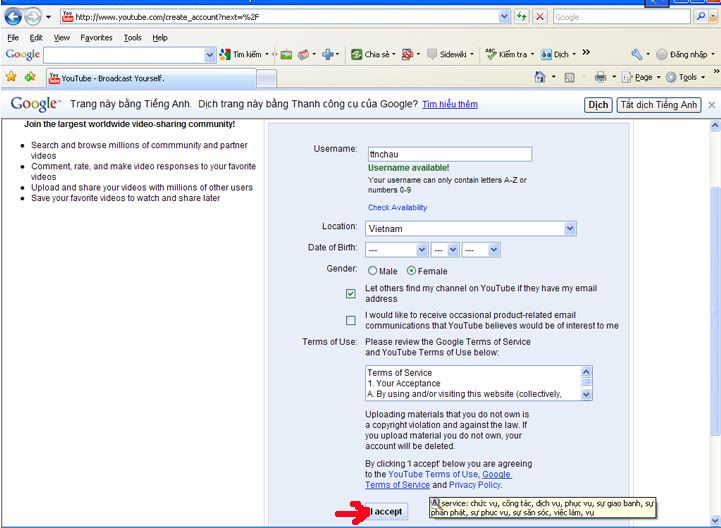Select the Male gender radio button
The height and width of the screenshot is (528, 721).
click(x=372, y=271)
